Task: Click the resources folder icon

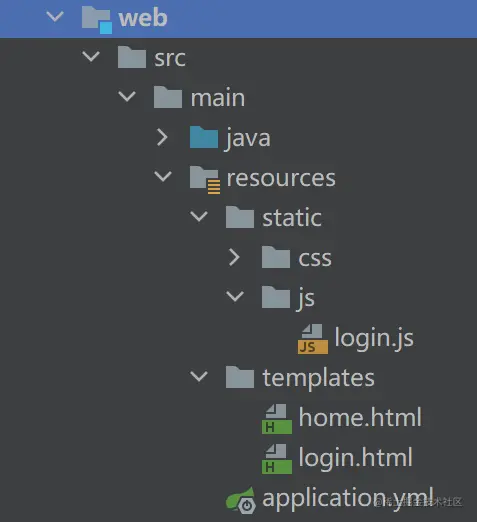Action: click(205, 180)
